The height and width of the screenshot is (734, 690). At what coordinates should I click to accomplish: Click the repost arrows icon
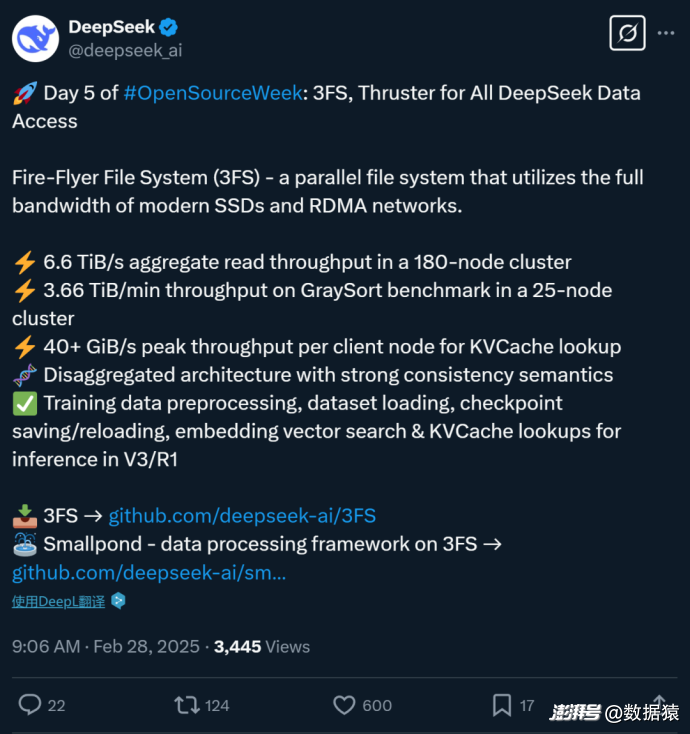[x=186, y=705]
